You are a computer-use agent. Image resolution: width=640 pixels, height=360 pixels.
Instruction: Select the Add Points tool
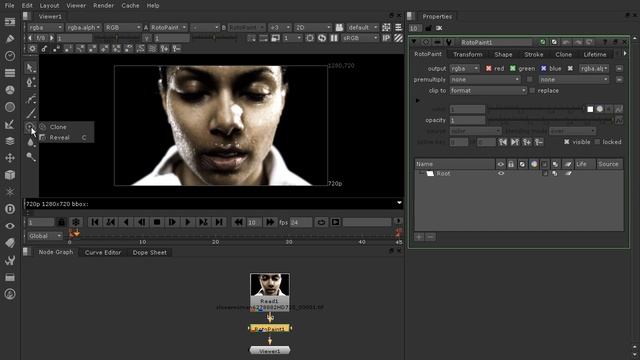(31, 83)
